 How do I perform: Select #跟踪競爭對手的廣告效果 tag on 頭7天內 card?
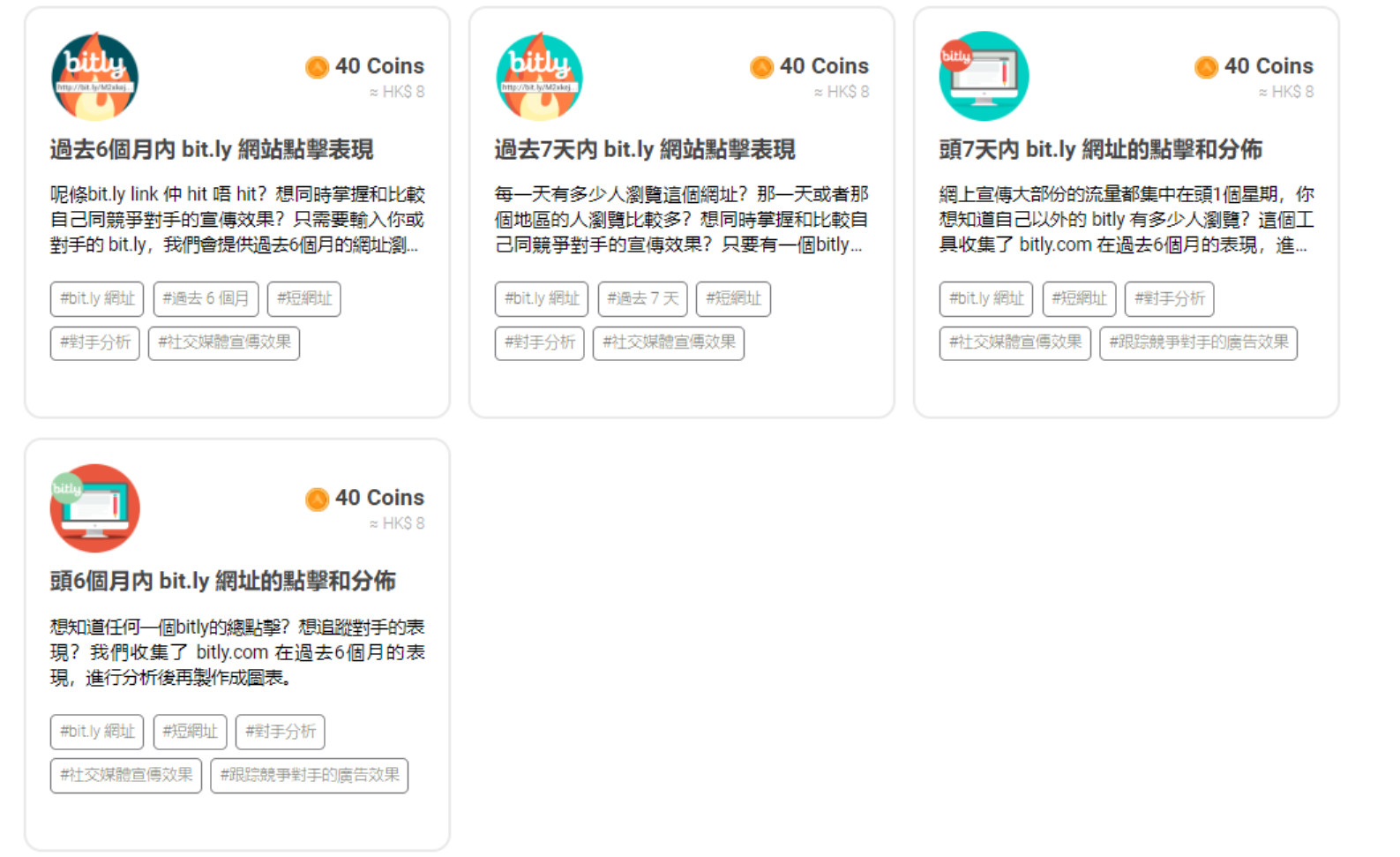(1199, 343)
